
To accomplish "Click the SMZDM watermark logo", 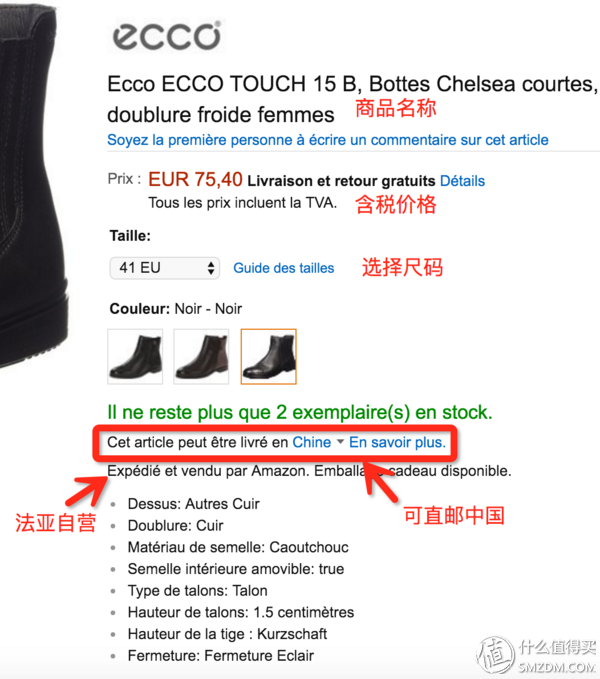I will pos(537,655).
